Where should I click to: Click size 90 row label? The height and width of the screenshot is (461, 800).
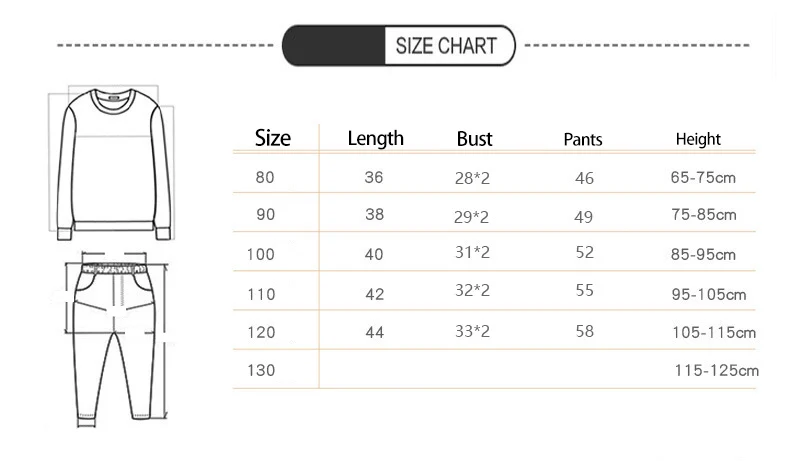[264, 216]
